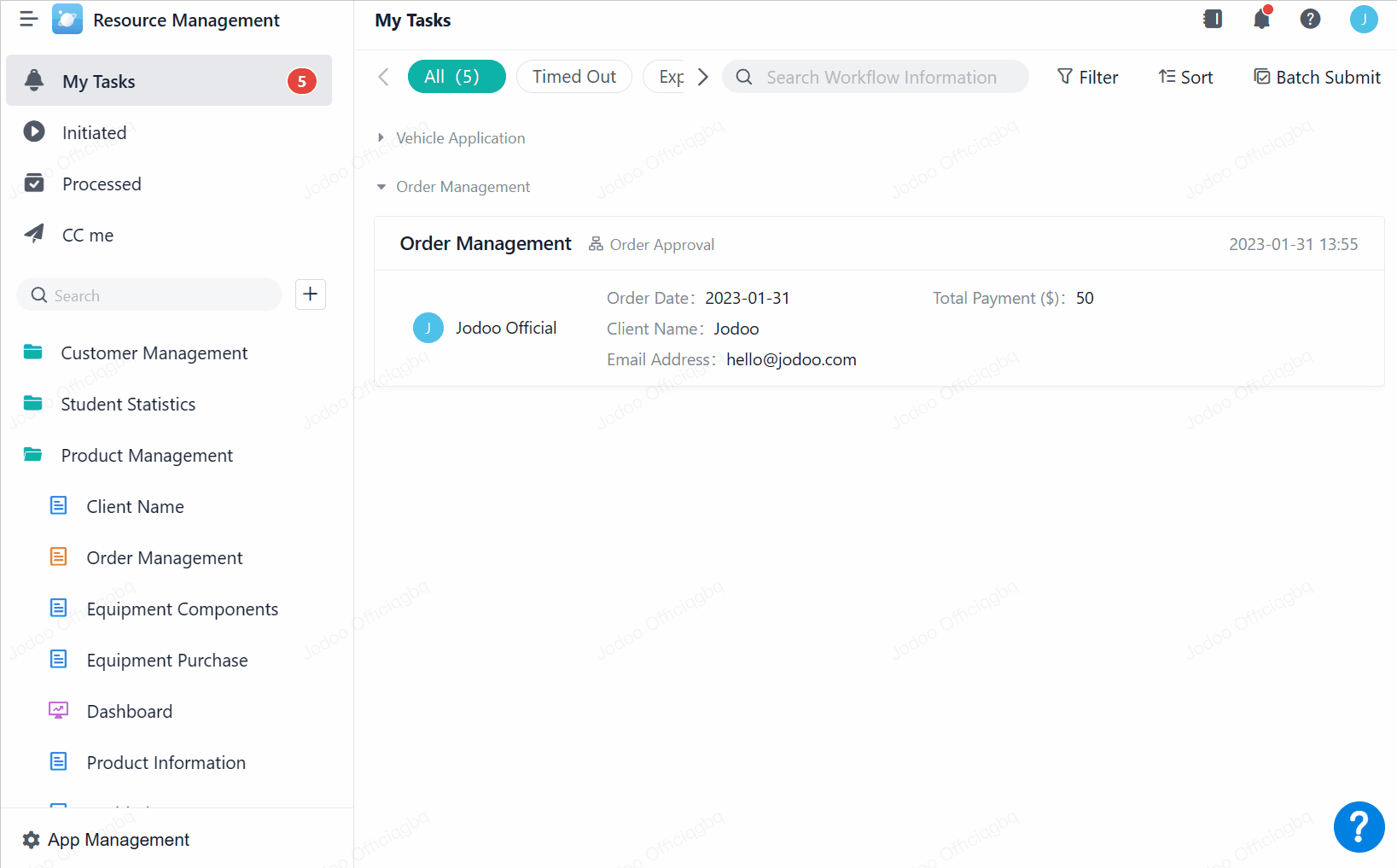
Task: Click the plus icon to add new item
Action: point(311,294)
